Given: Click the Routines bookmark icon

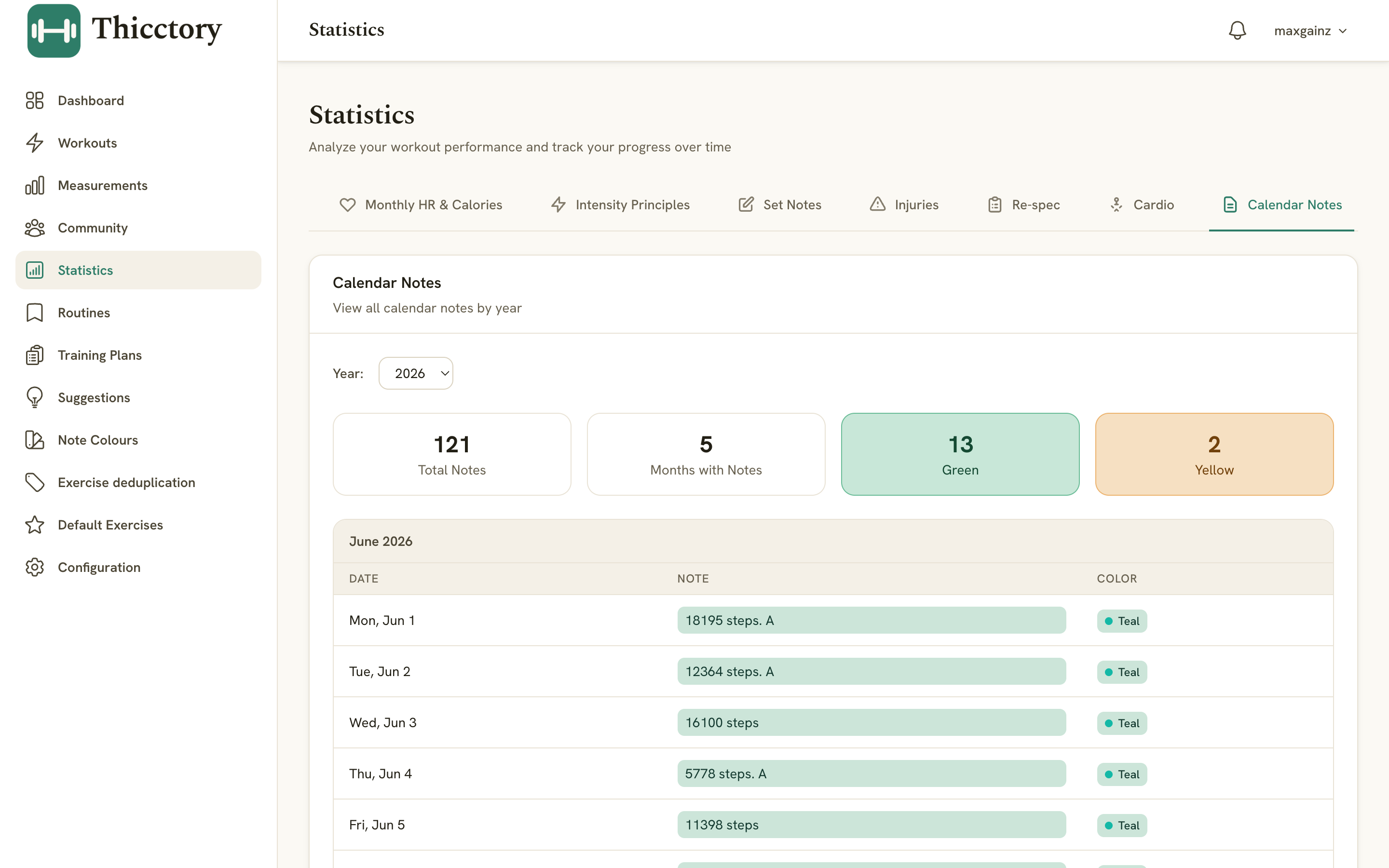Looking at the screenshot, I should (34, 313).
